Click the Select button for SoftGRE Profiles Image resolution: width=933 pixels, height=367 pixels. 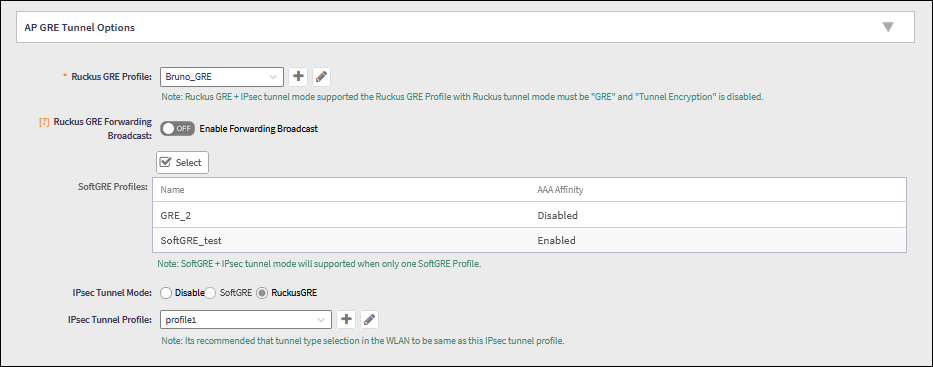pos(182,162)
